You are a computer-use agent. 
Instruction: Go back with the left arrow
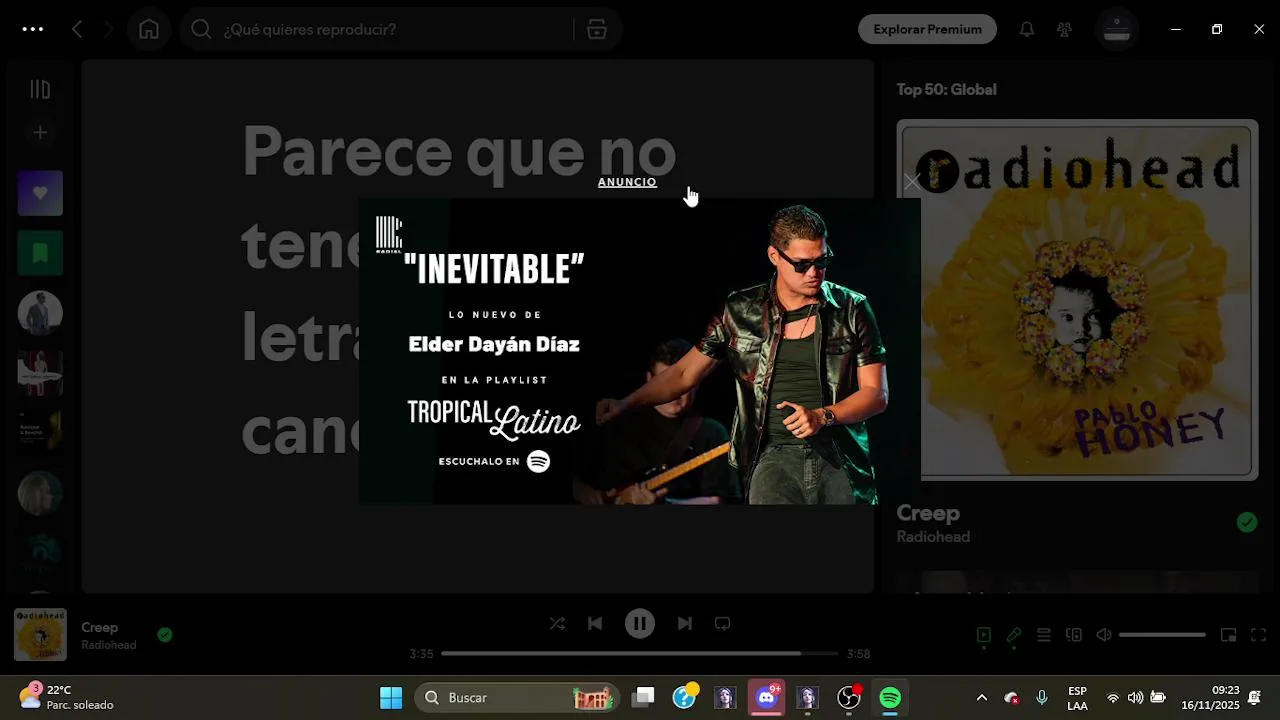[x=77, y=29]
